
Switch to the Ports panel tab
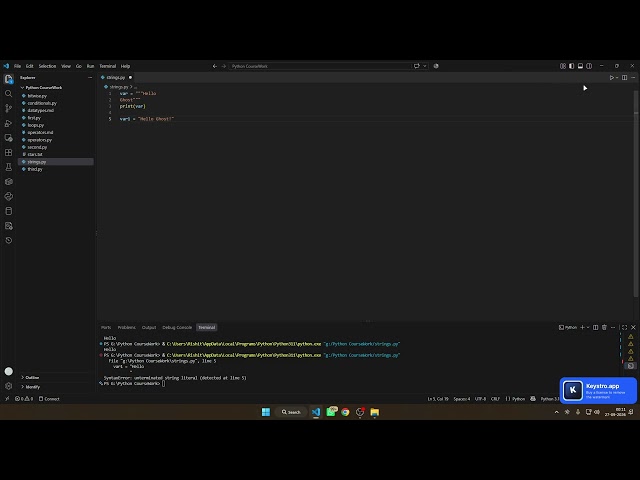pyautogui.click(x=106, y=327)
